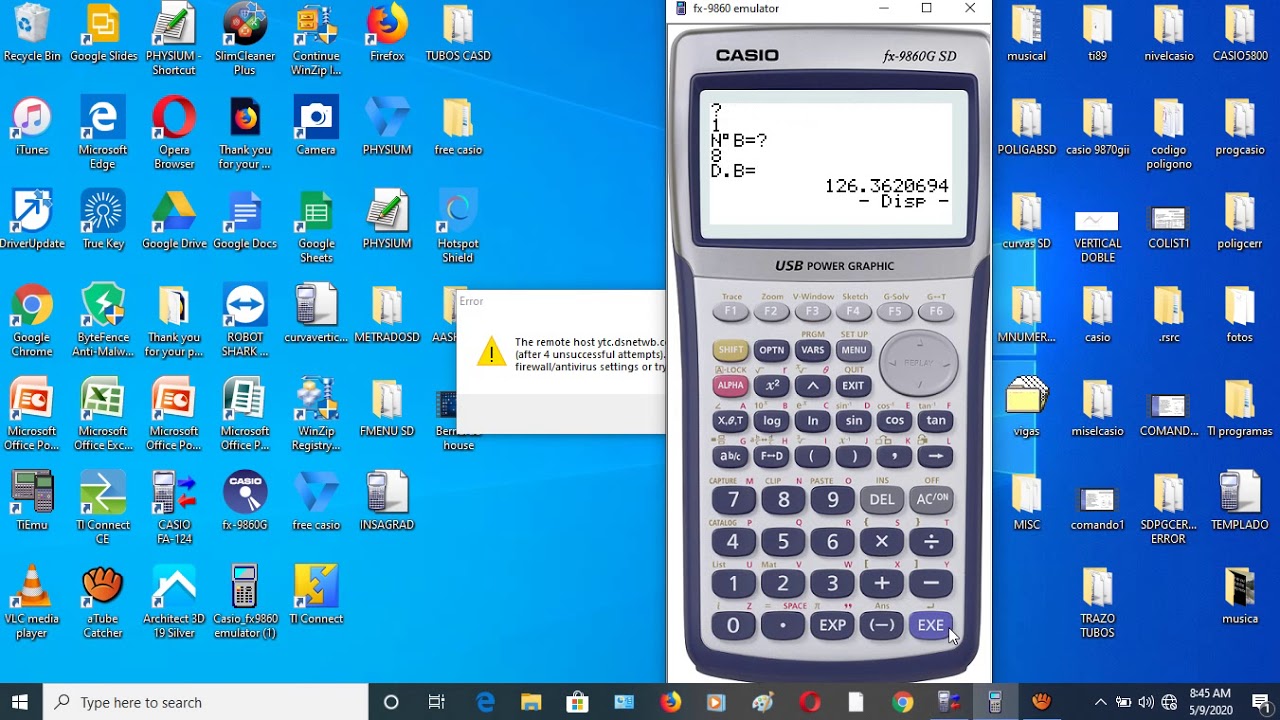Select the TI Connect CE desktop icon
This screenshot has width=1280, height=720.
coord(103,509)
